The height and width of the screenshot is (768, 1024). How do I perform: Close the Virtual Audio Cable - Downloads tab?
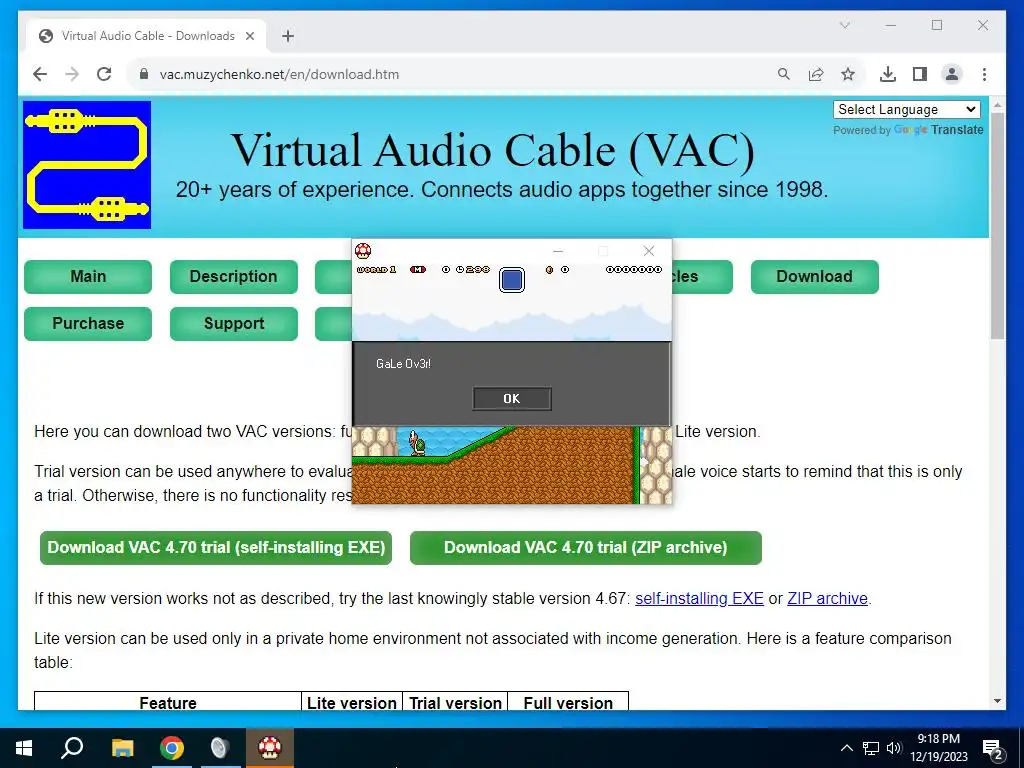(x=249, y=36)
